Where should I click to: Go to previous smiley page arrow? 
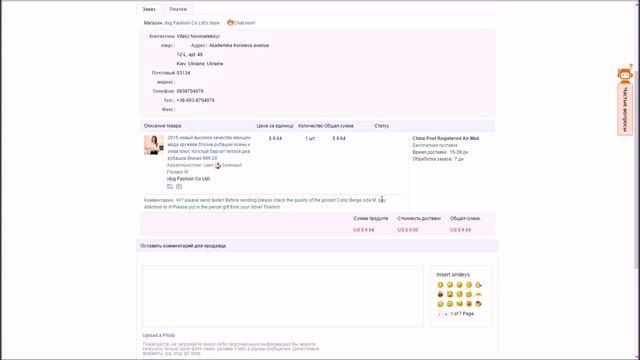(440, 314)
